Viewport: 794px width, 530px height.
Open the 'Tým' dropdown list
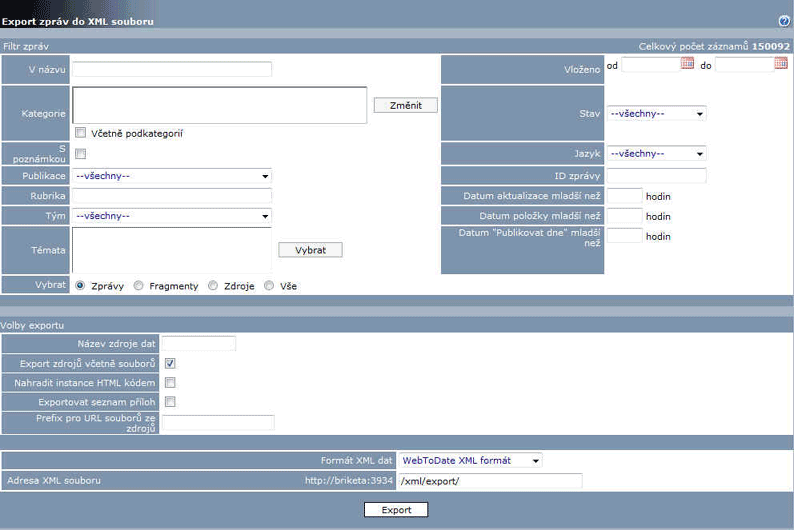pyautogui.click(x=171, y=215)
